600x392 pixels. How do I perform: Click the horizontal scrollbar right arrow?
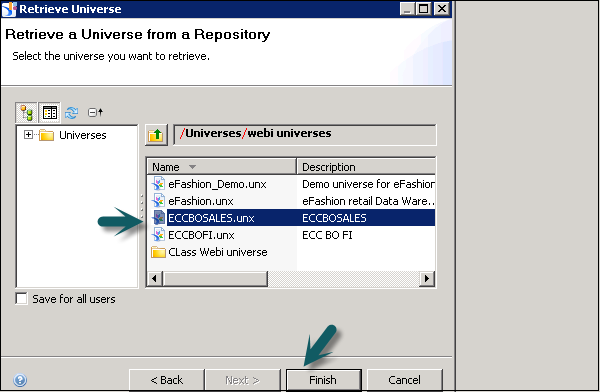[427, 278]
